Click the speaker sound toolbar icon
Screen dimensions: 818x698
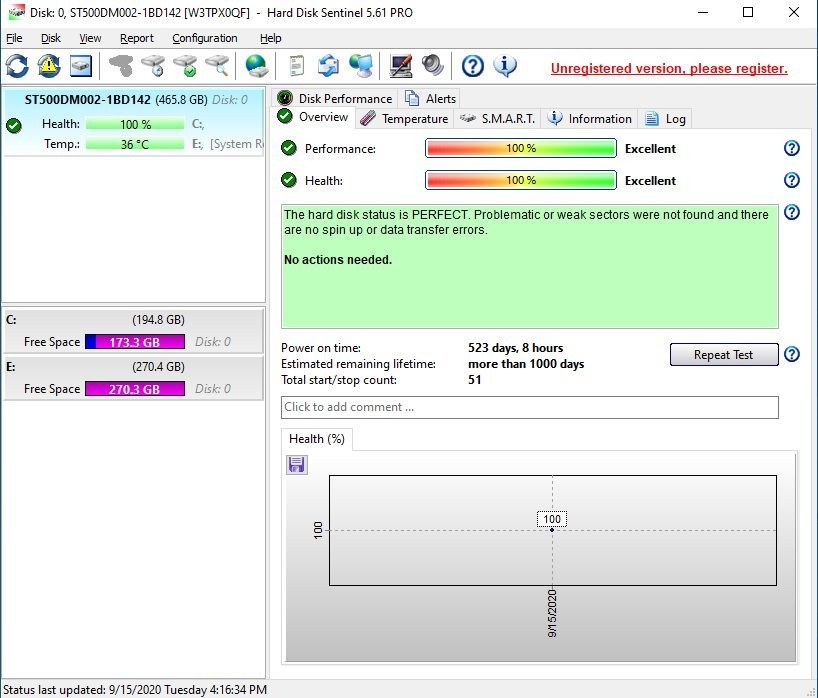(x=432, y=66)
